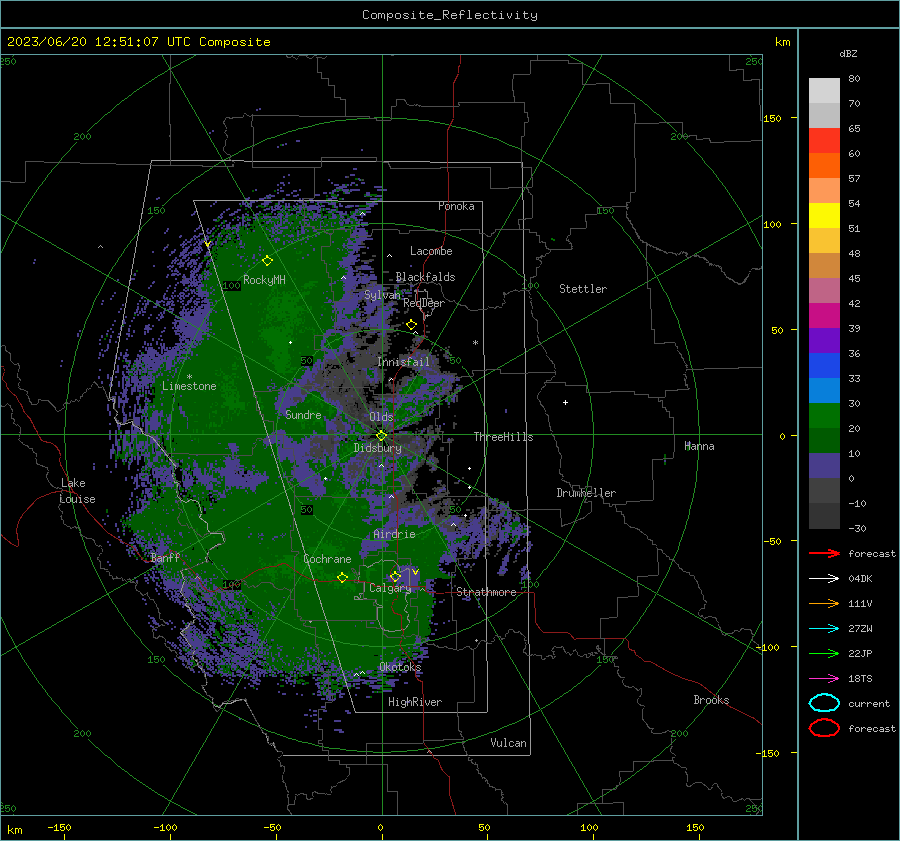This screenshot has width=900, height=841.
Task: Click the RedDeer label on map
Action: pos(424,303)
